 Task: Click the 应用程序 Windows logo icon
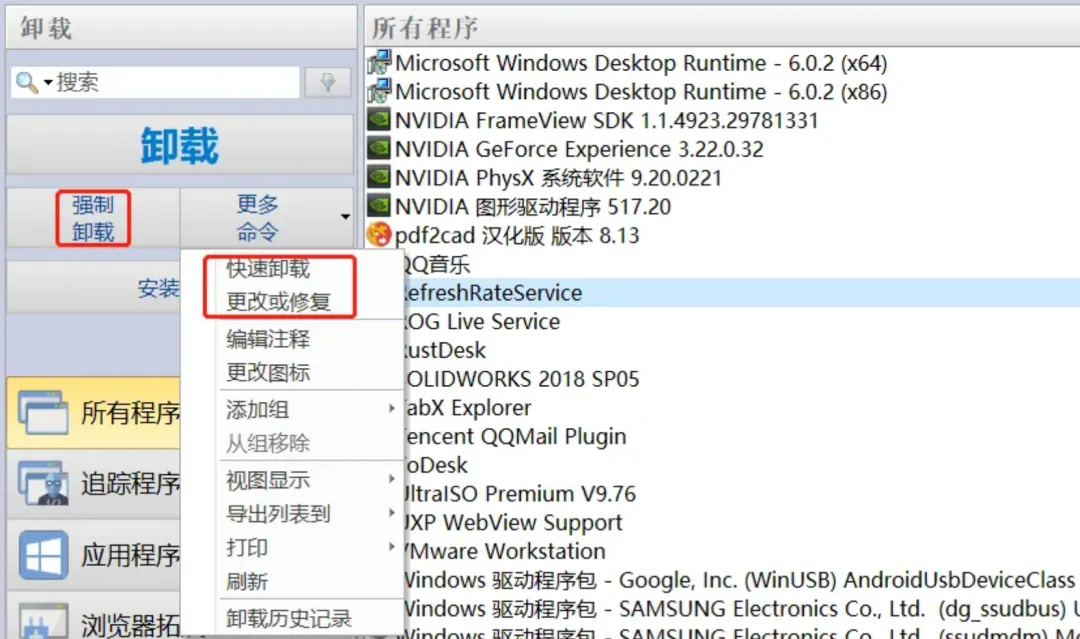[43, 555]
